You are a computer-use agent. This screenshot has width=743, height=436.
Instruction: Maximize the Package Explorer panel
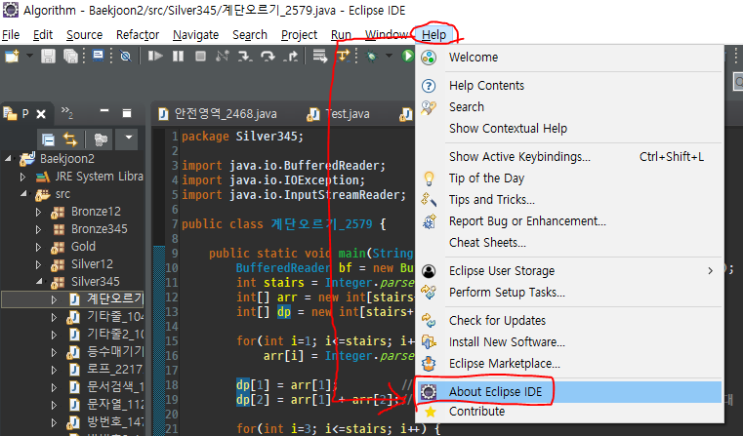pyautogui.click(x=127, y=113)
